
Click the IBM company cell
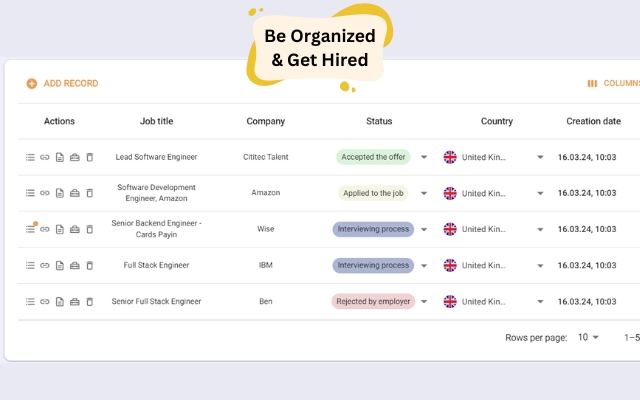tap(266, 265)
